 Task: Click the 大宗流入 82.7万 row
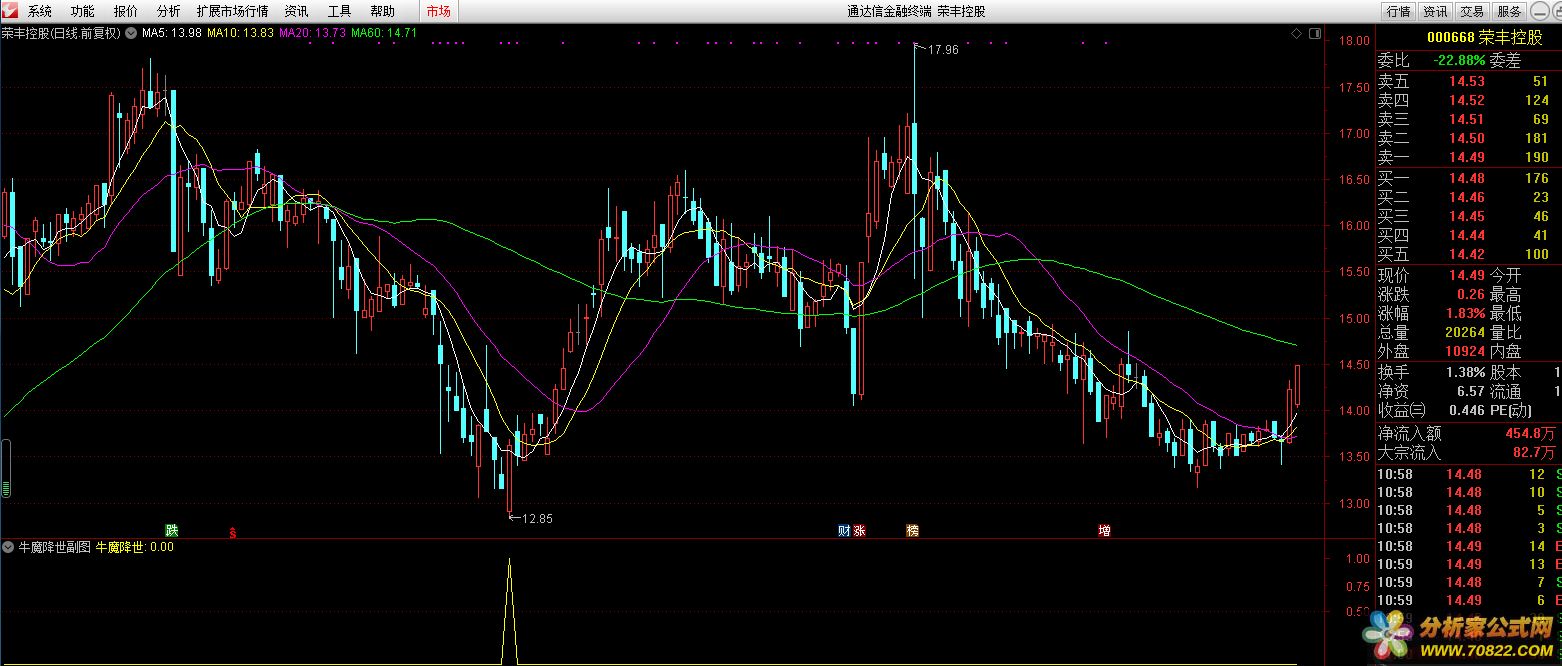(1467, 452)
